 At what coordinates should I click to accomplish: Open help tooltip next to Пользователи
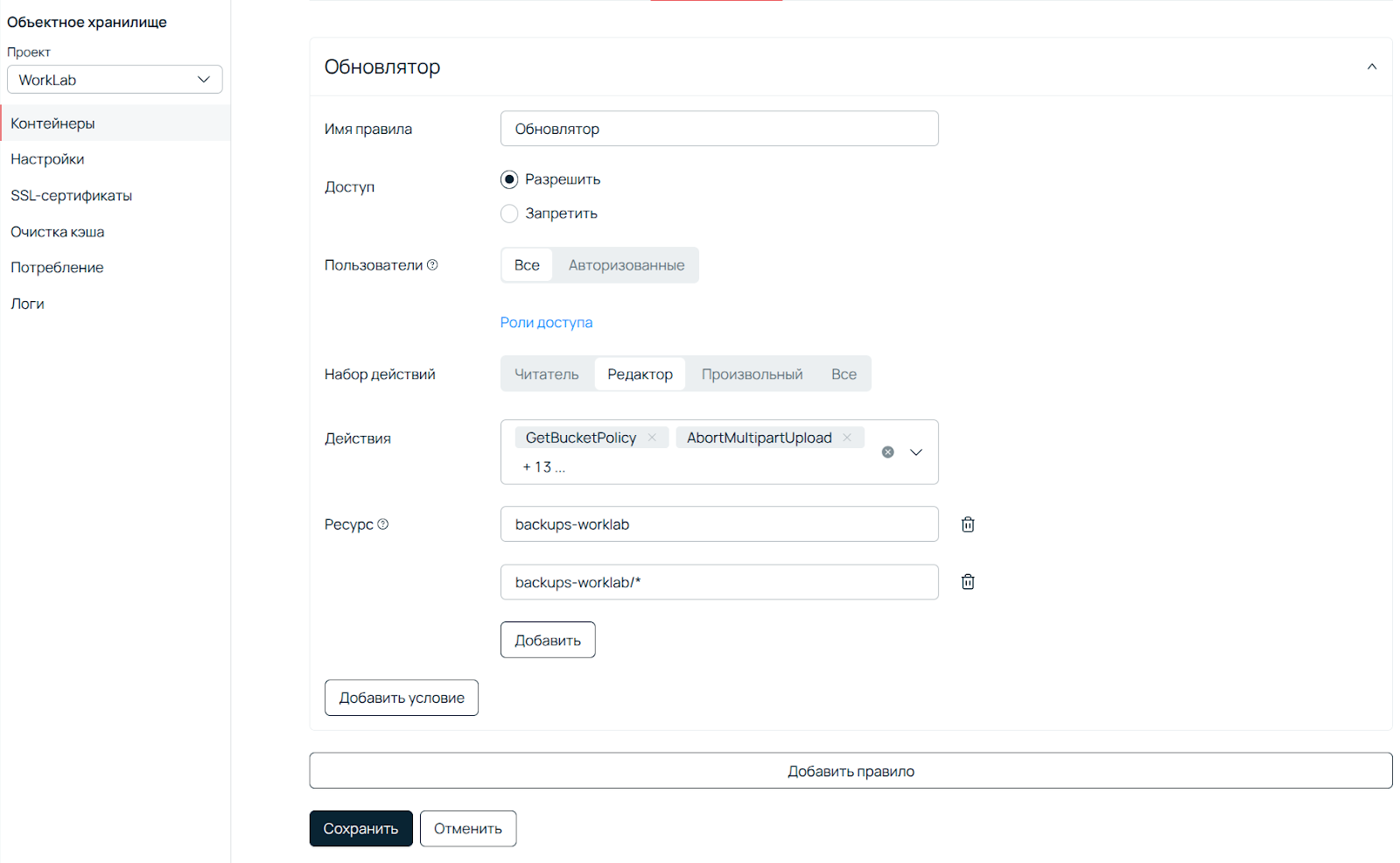pyautogui.click(x=432, y=264)
